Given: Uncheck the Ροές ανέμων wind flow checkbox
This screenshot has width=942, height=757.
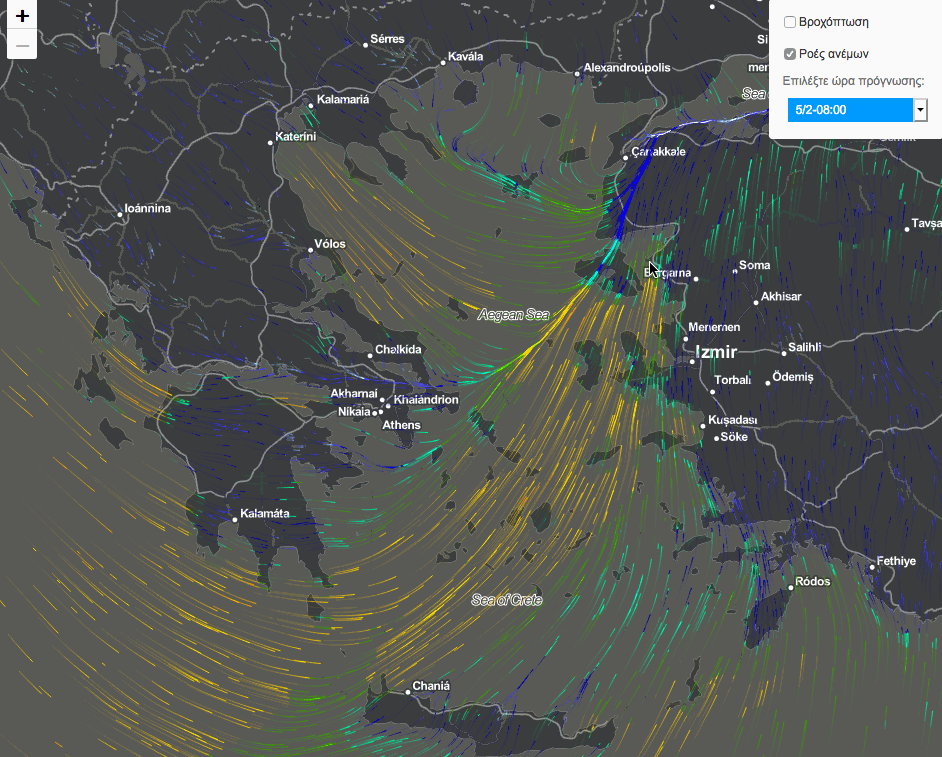Looking at the screenshot, I should point(790,54).
